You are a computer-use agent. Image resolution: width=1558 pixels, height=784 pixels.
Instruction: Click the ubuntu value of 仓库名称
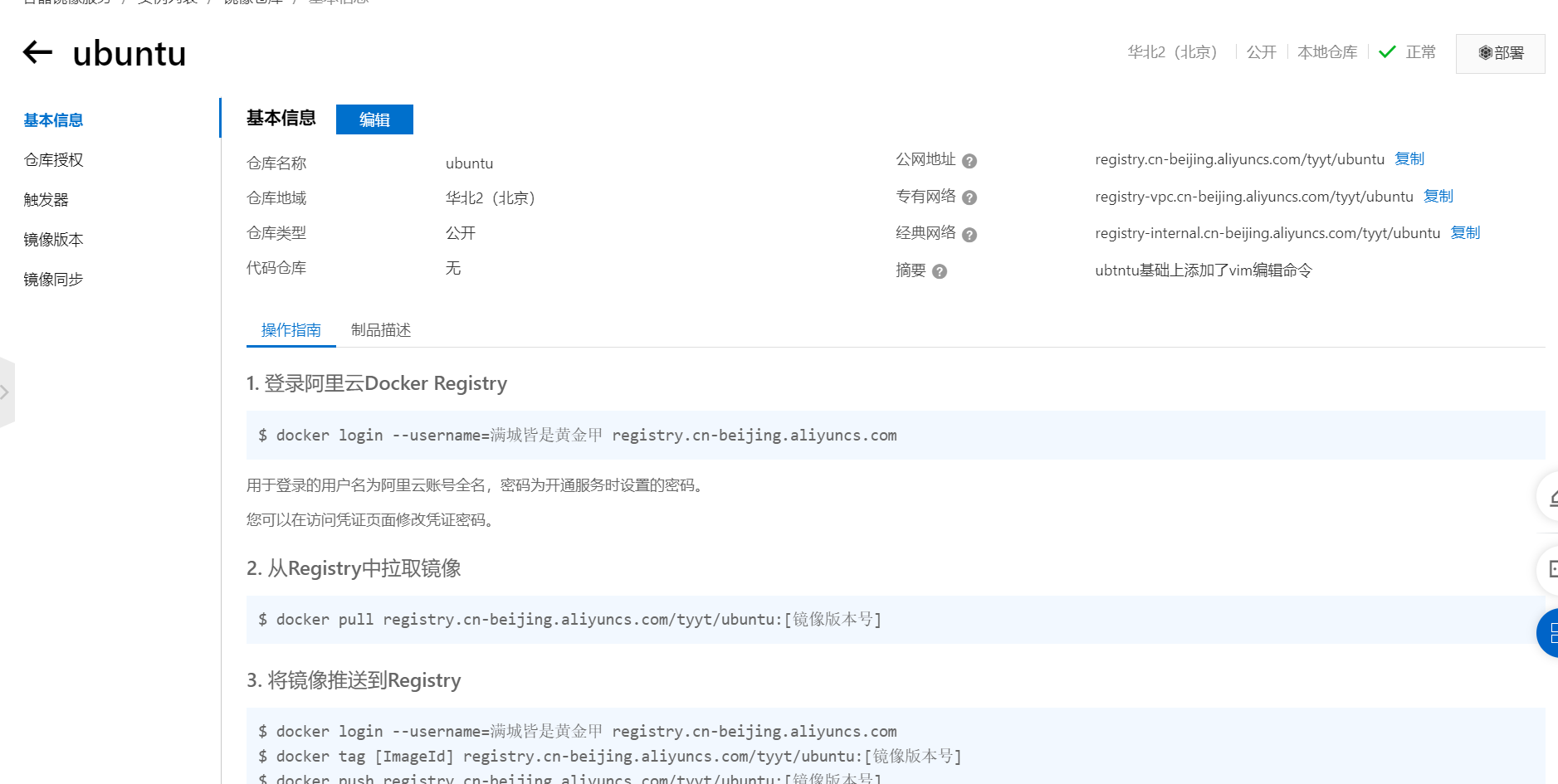click(469, 163)
